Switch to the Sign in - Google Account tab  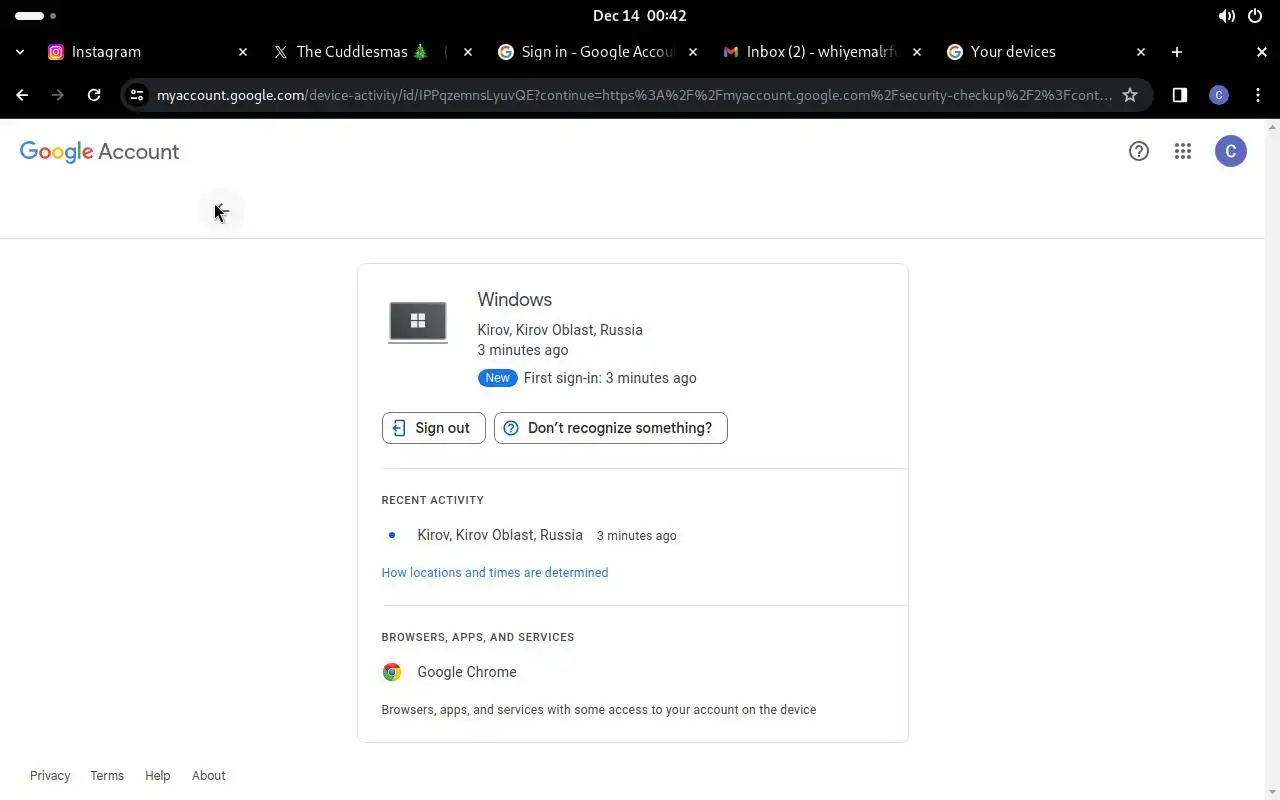coord(598,52)
